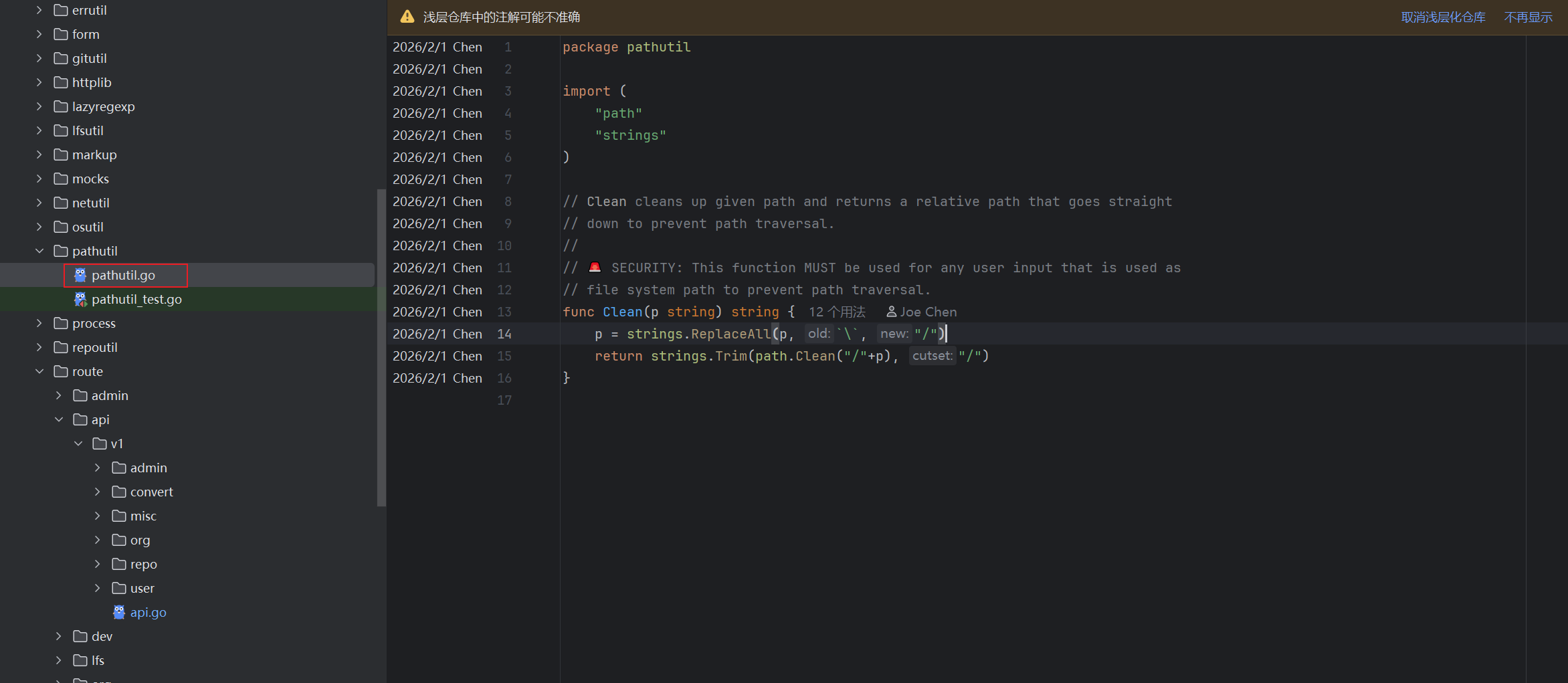
Task: Click the pathutil.go Go file icon
Action: 80,275
